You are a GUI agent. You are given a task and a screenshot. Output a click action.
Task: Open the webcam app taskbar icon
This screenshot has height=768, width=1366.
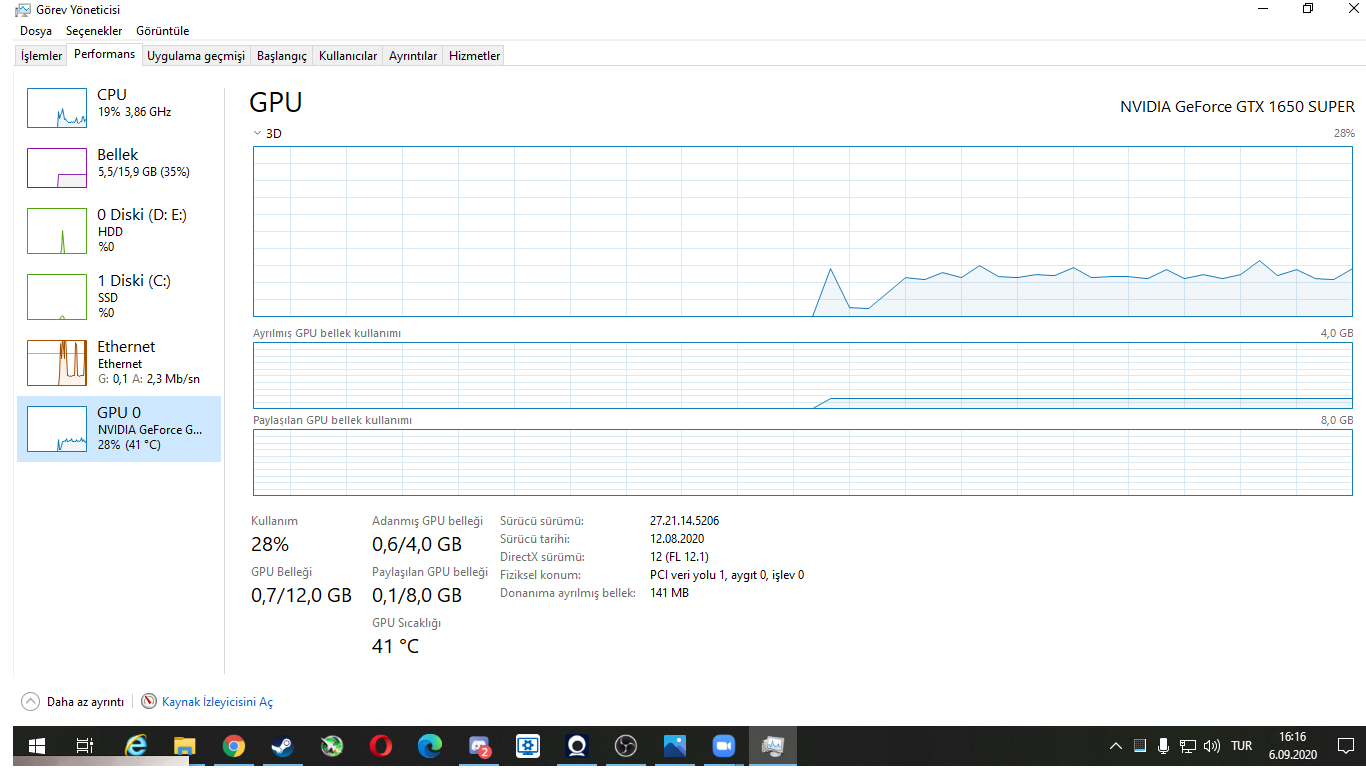(x=577, y=746)
